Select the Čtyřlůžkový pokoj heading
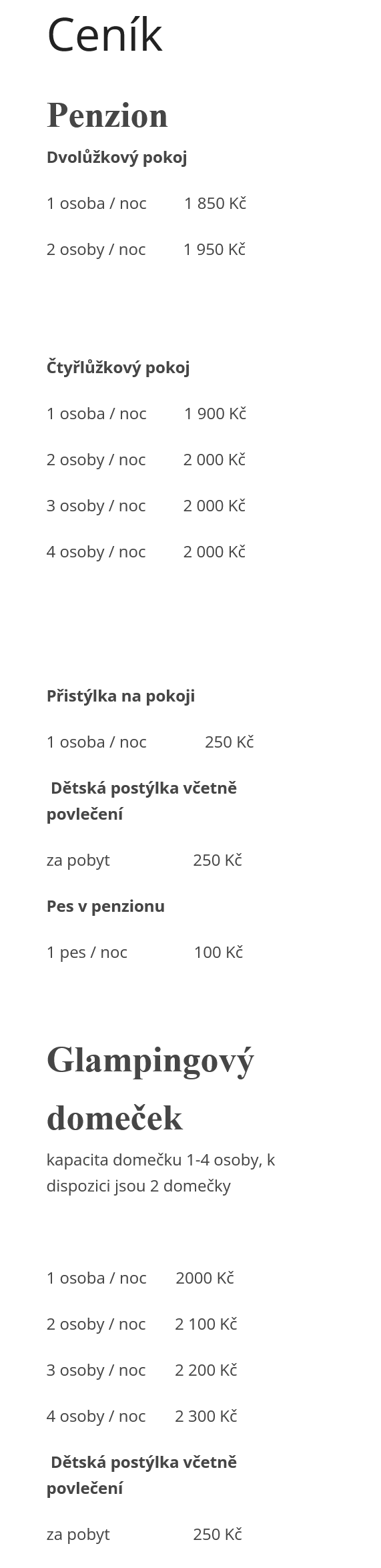 pos(118,368)
